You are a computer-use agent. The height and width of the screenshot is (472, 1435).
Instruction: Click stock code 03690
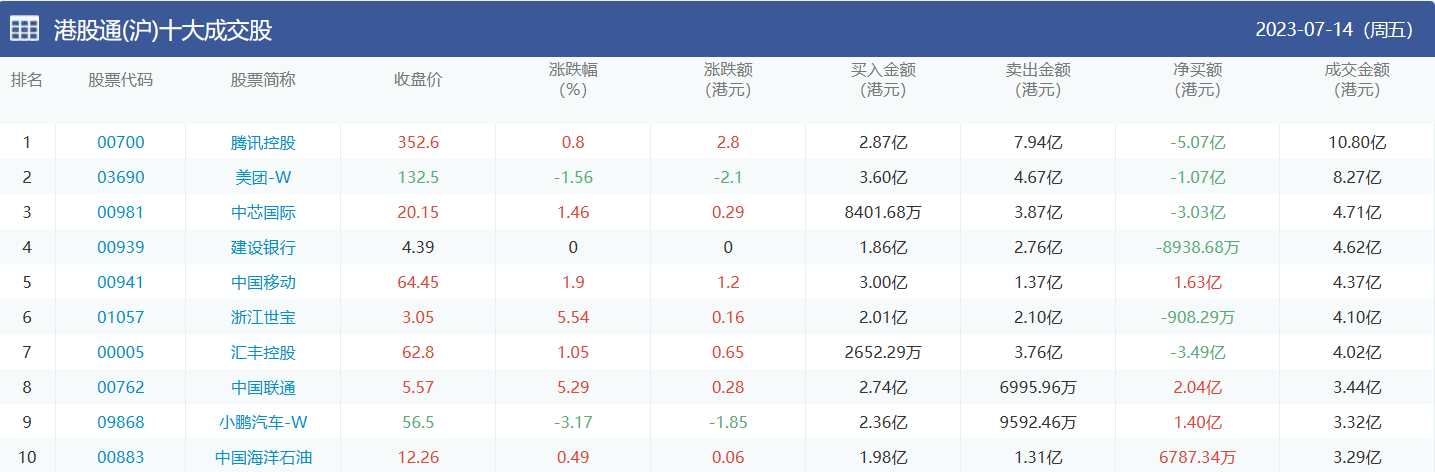(x=120, y=177)
